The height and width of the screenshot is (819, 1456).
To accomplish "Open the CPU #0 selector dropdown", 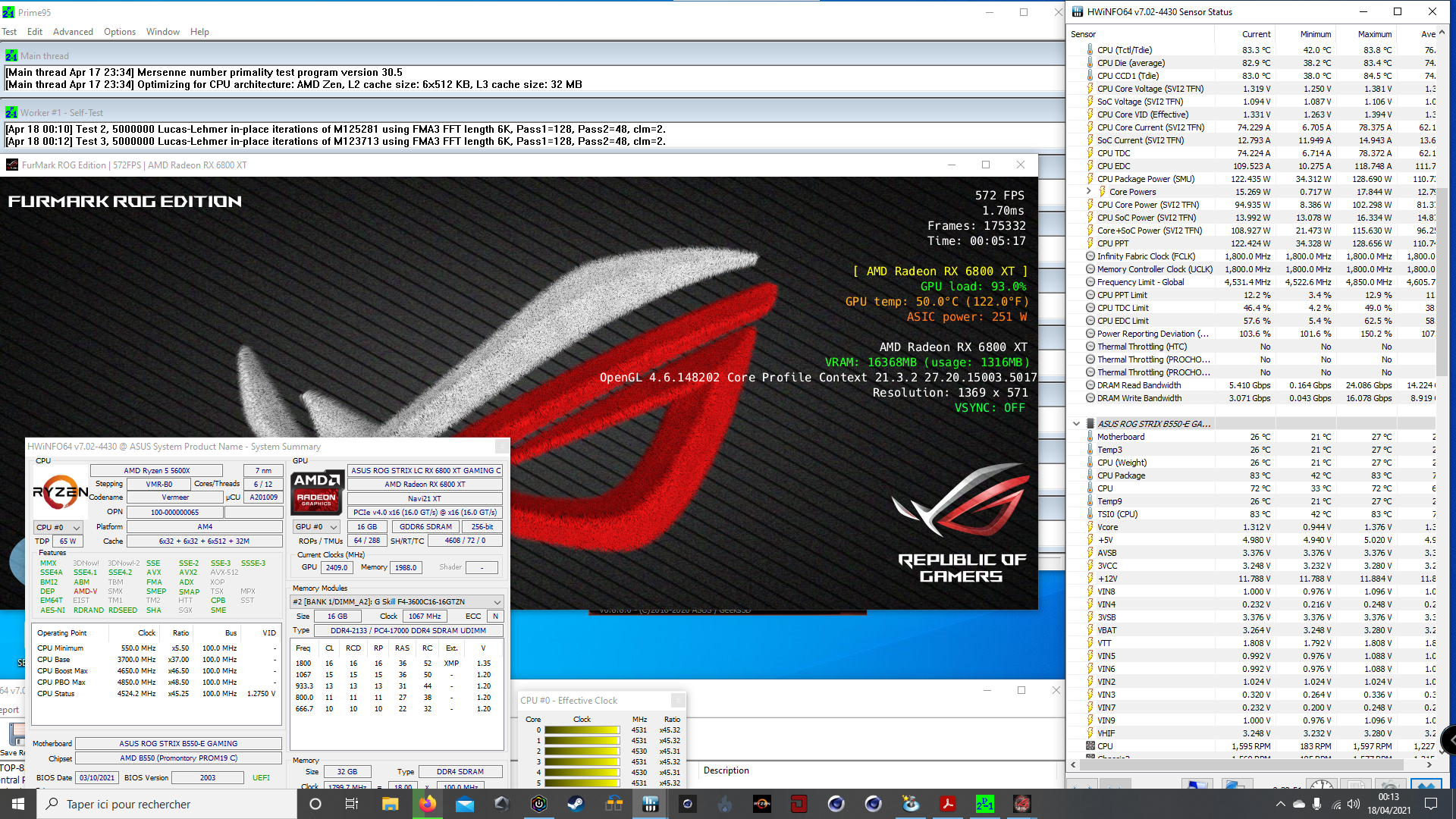I will coord(58,527).
